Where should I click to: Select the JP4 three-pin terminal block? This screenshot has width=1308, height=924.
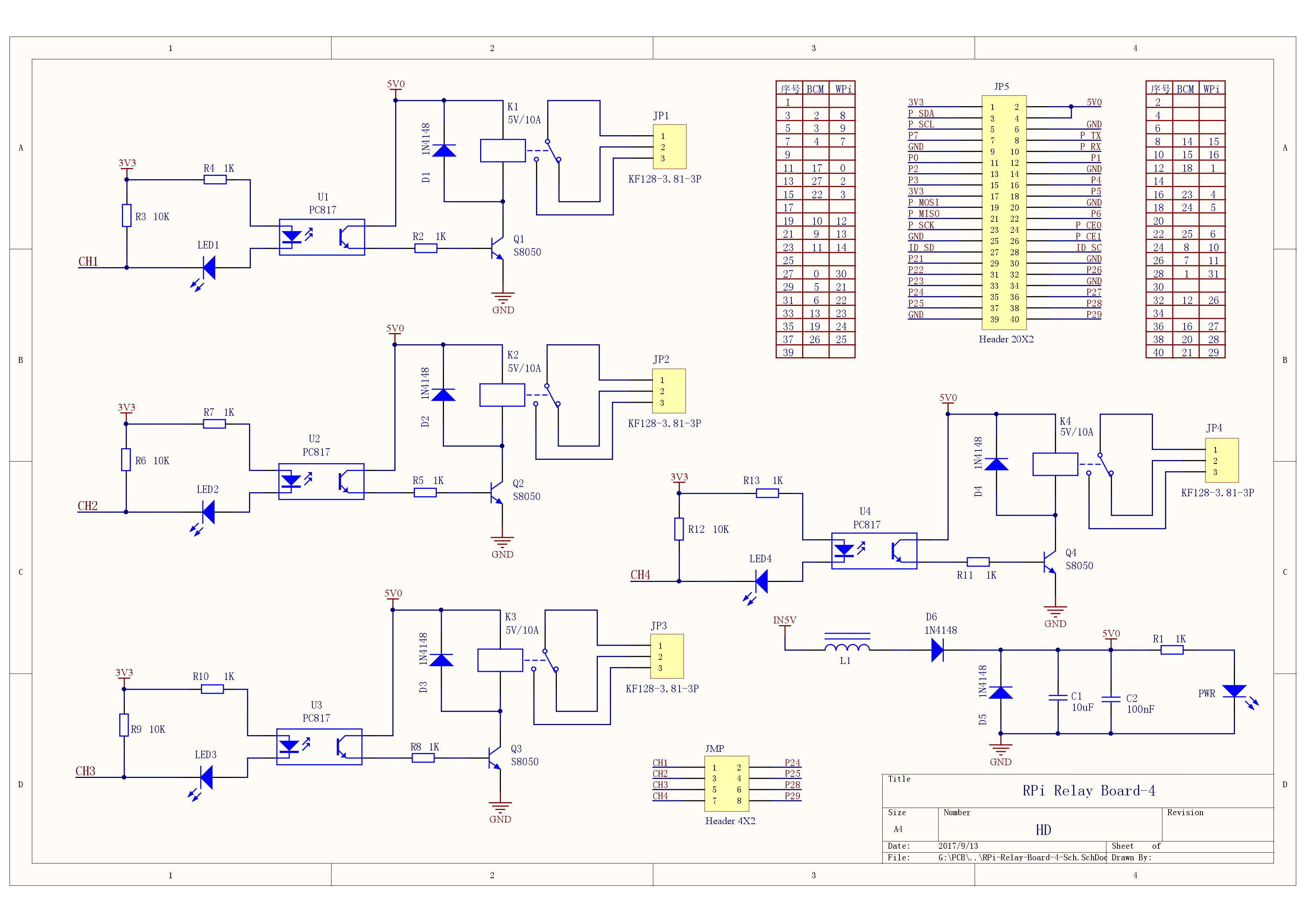(1222, 461)
